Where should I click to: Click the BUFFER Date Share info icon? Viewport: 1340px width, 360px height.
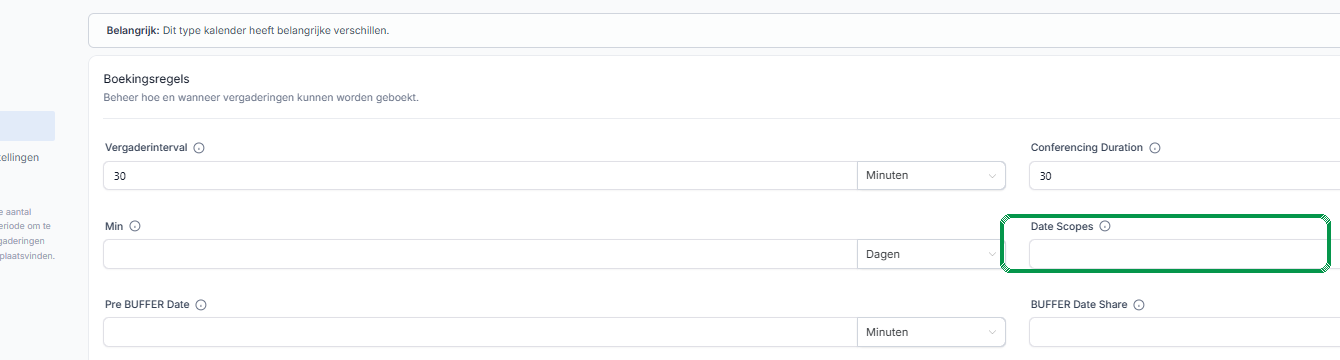1139,305
